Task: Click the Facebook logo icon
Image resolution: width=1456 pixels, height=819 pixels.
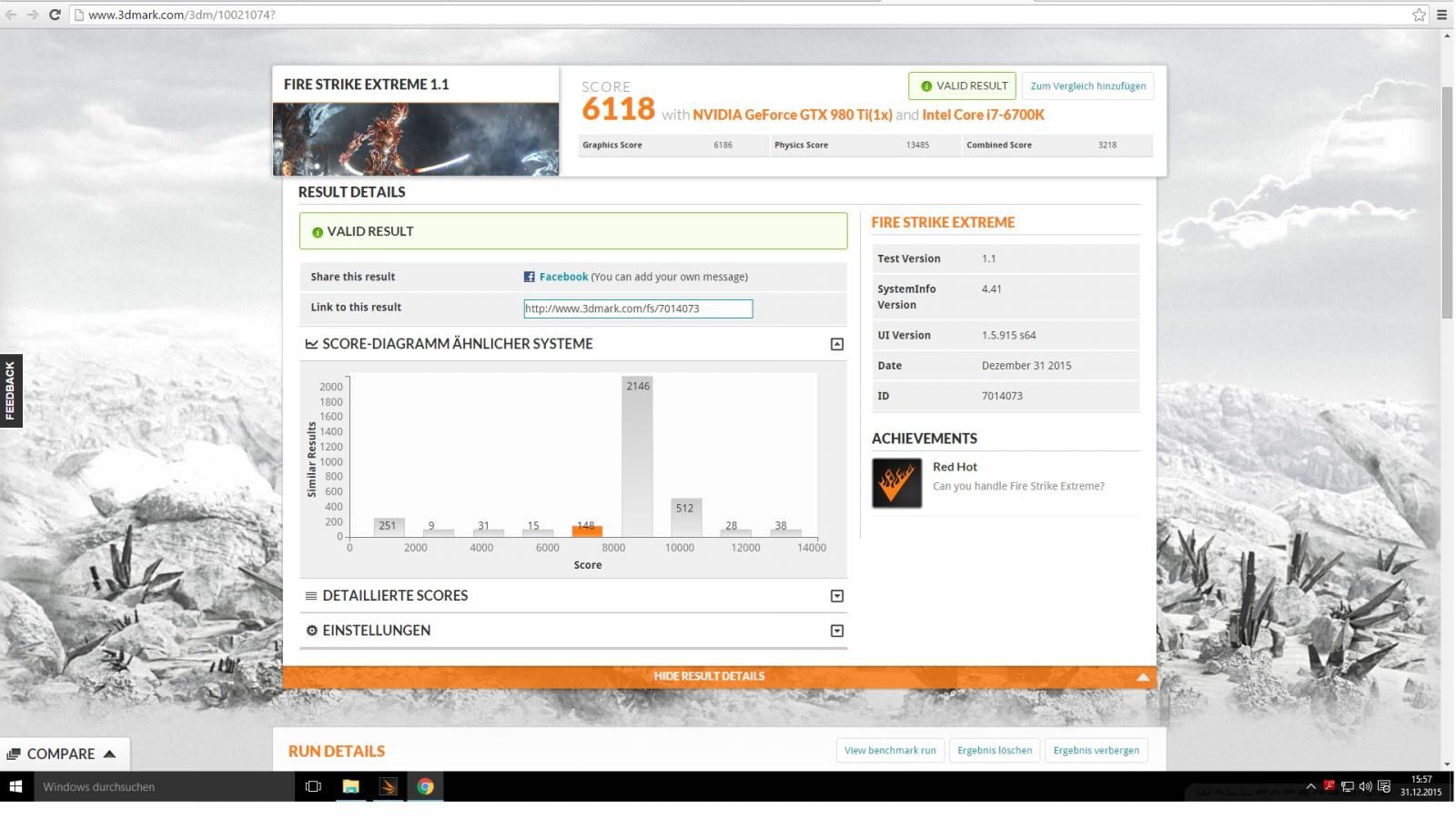Action: point(529,277)
